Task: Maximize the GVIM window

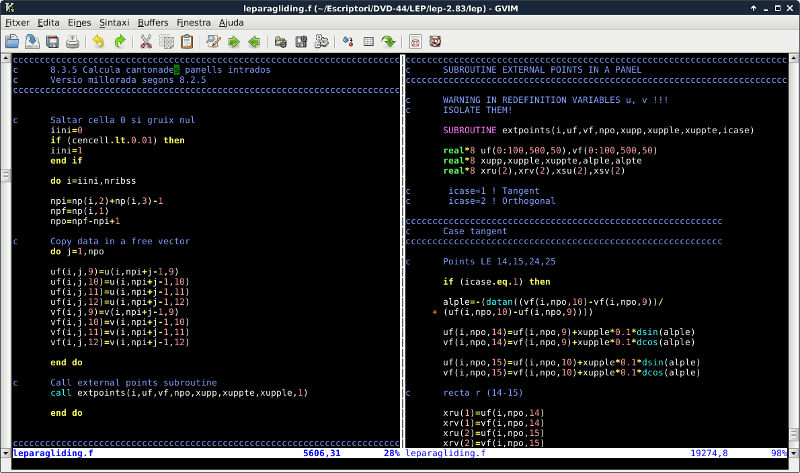Action: tap(778, 8)
